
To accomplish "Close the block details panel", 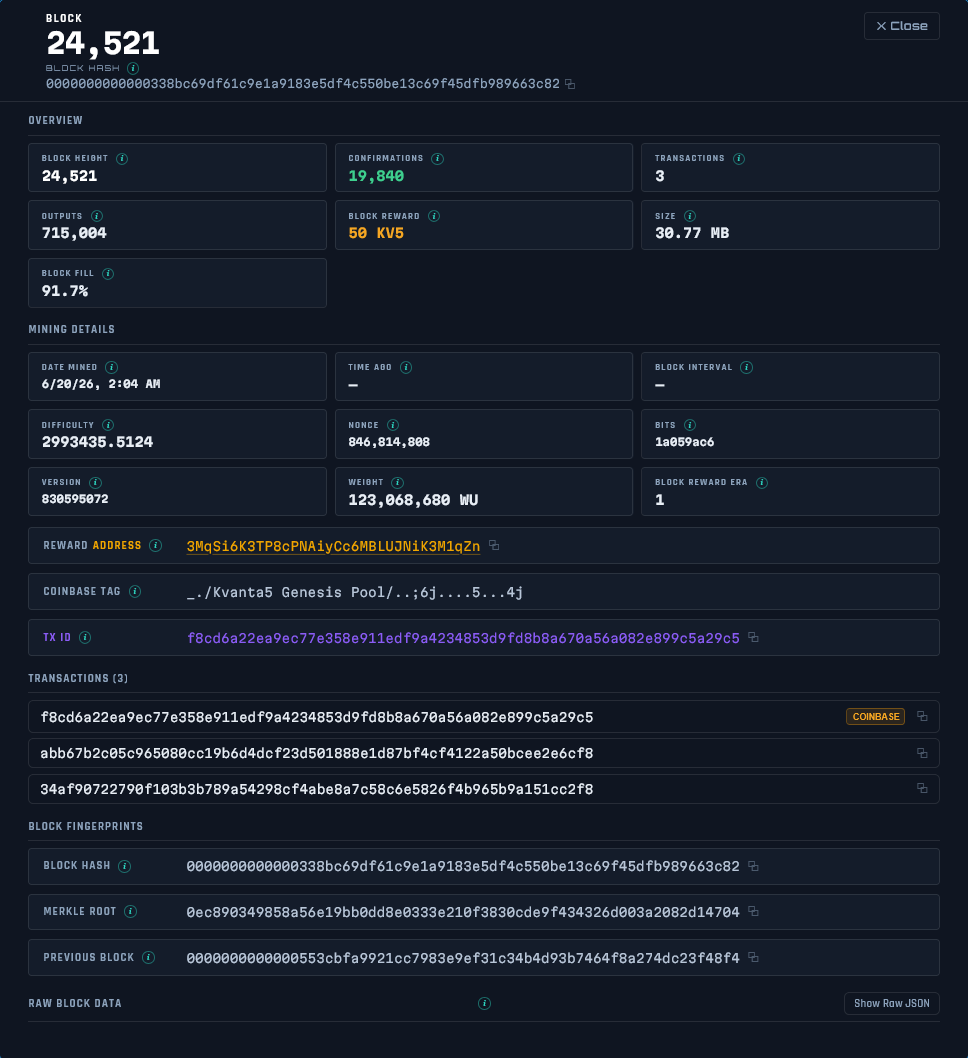I will tap(901, 26).
